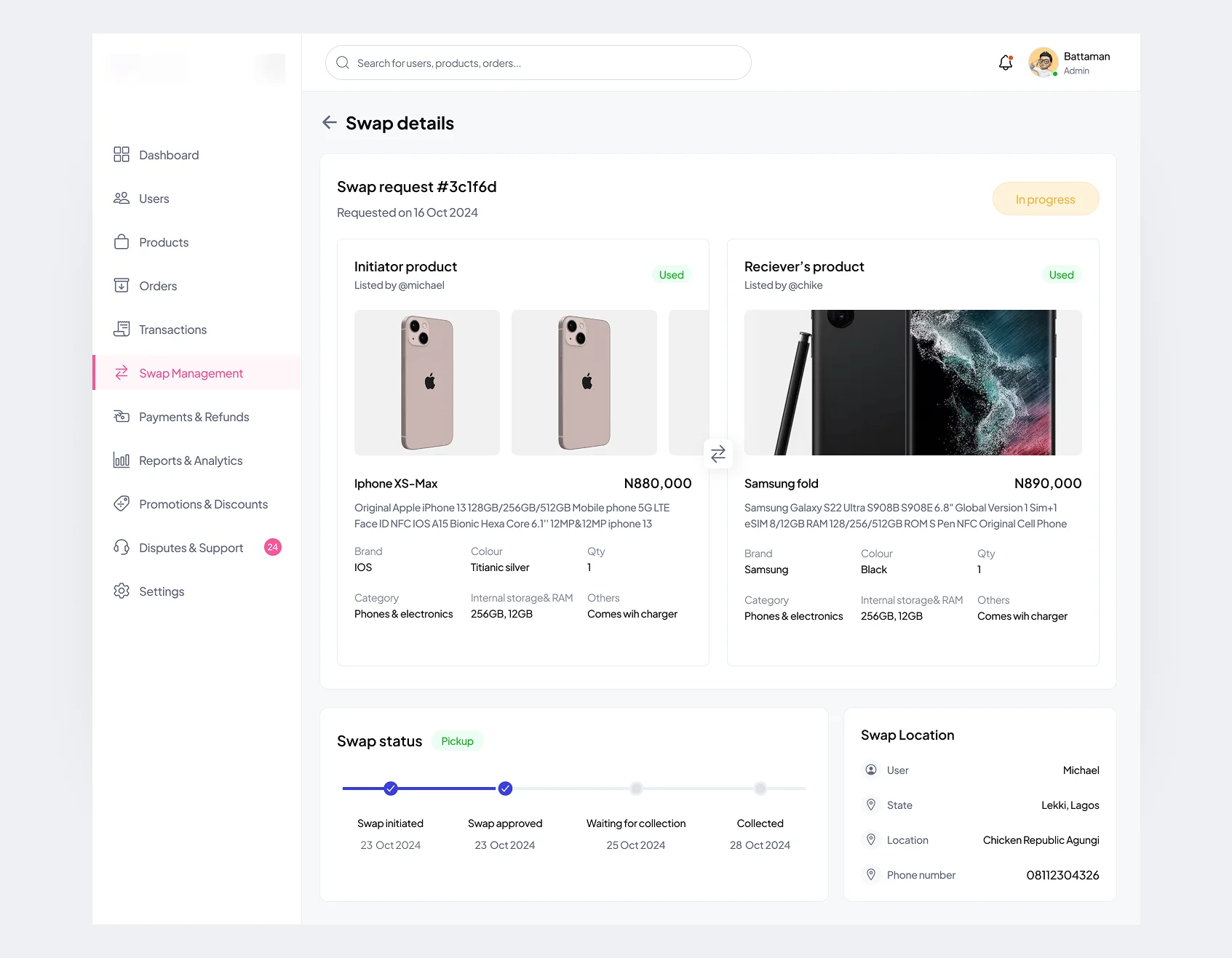Screen dimensions: 1232x958
Task: Click the Reports & Analytics chart icon
Action: tap(122, 460)
